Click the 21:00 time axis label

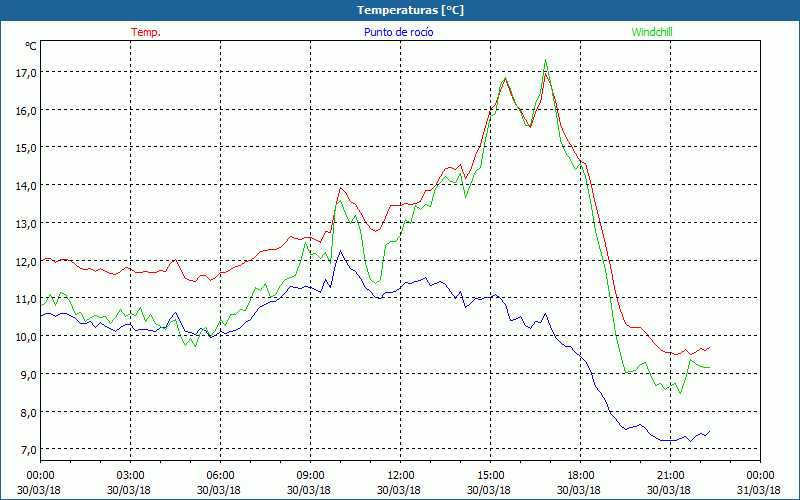pos(670,476)
